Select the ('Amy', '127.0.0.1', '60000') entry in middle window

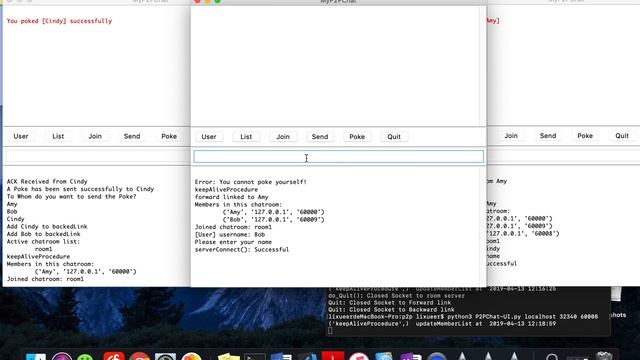pos(273,212)
